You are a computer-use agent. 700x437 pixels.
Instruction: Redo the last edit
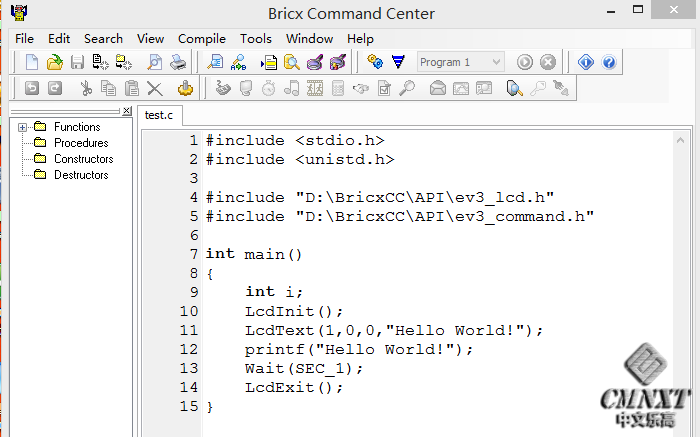point(55,88)
